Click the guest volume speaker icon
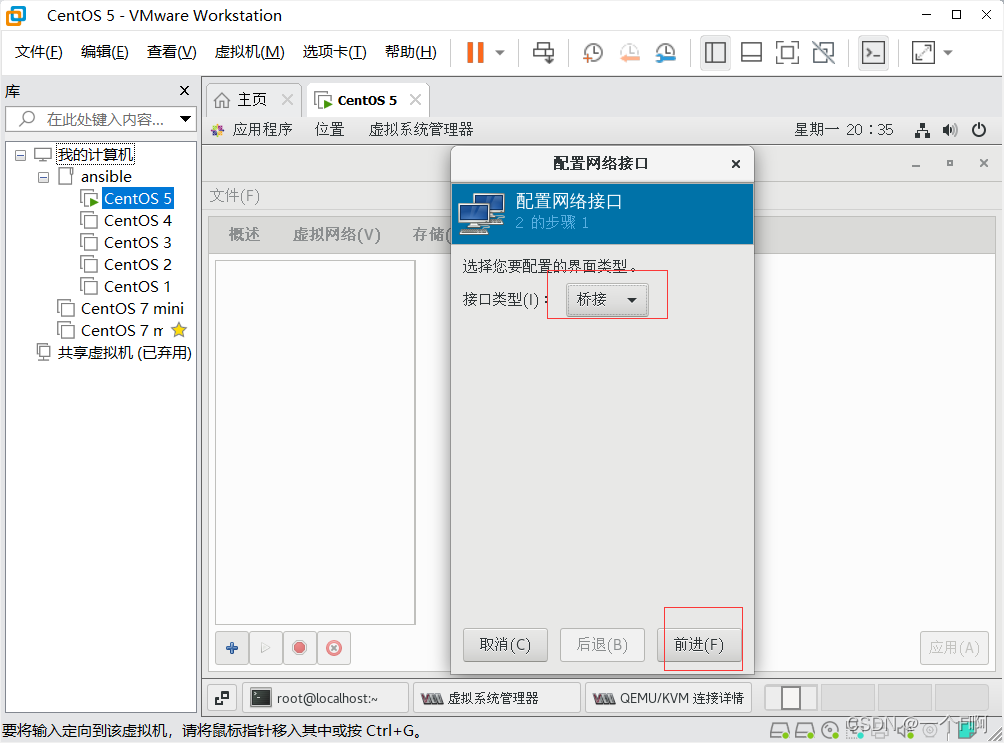Viewport: 1004px width, 743px height. [950, 131]
